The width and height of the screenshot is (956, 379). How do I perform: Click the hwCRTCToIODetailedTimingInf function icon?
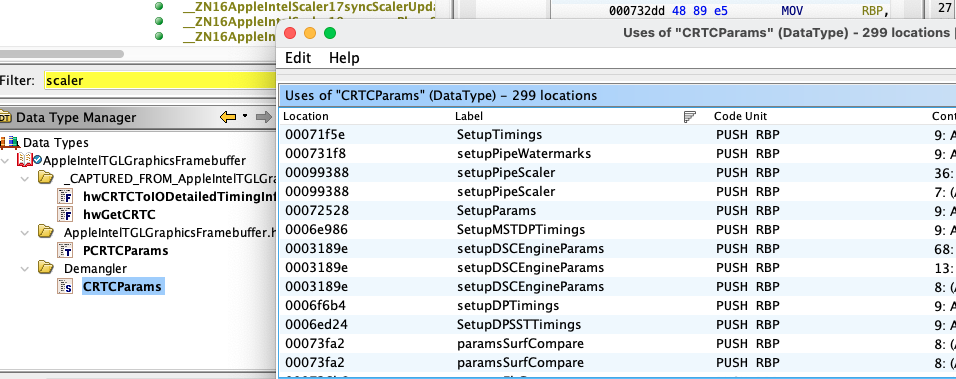pyautogui.click(x=65, y=196)
